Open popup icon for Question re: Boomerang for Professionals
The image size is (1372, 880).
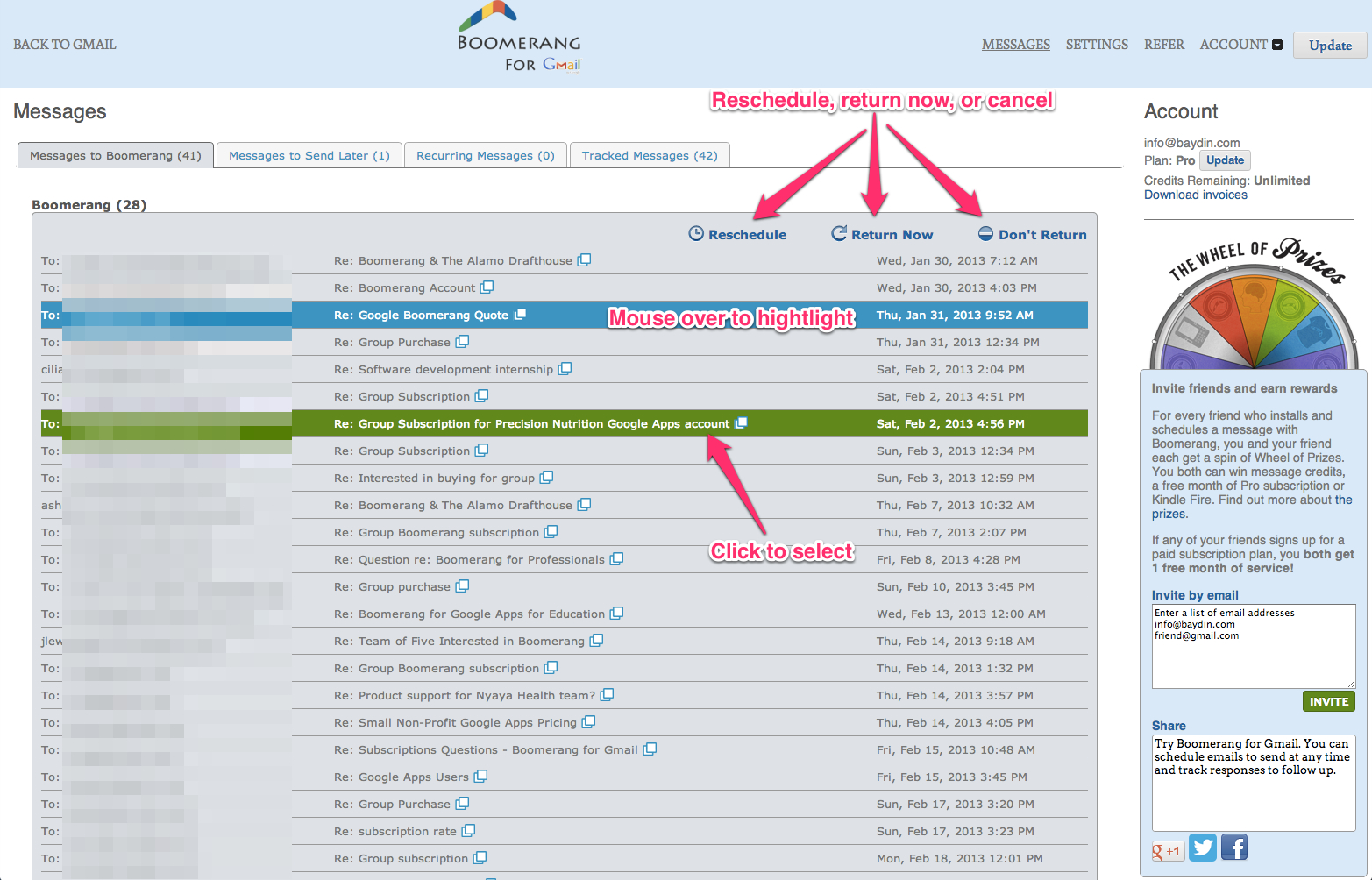(x=617, y=559)
